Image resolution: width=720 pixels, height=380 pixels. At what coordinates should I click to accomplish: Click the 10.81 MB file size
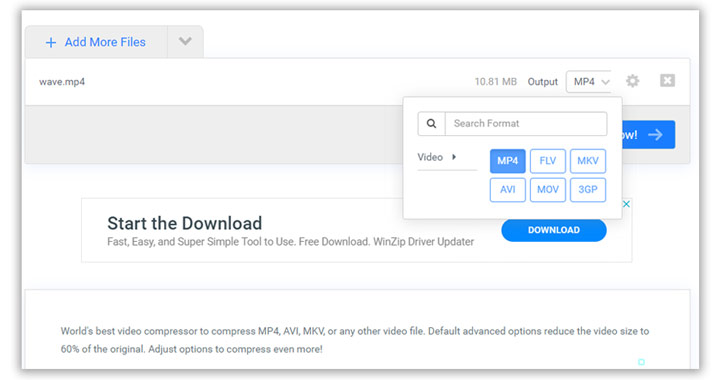[x=495, y=82]
